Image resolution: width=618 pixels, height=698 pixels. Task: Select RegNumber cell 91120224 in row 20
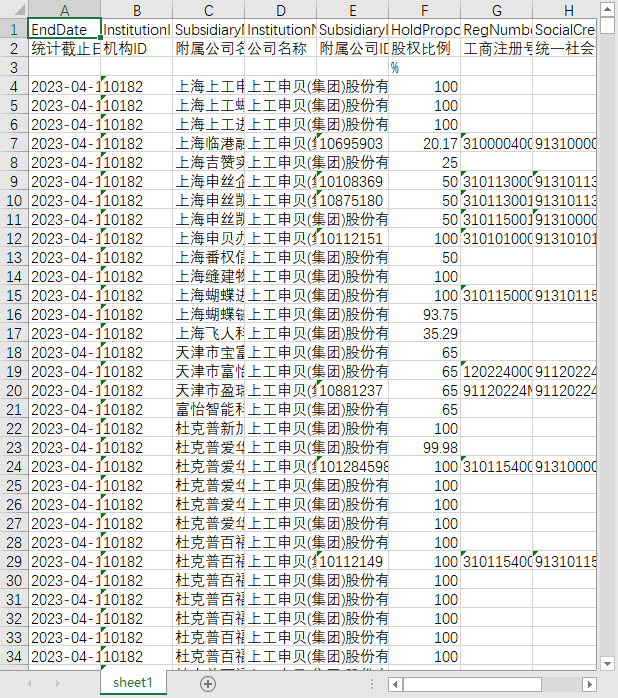[496, 390]
